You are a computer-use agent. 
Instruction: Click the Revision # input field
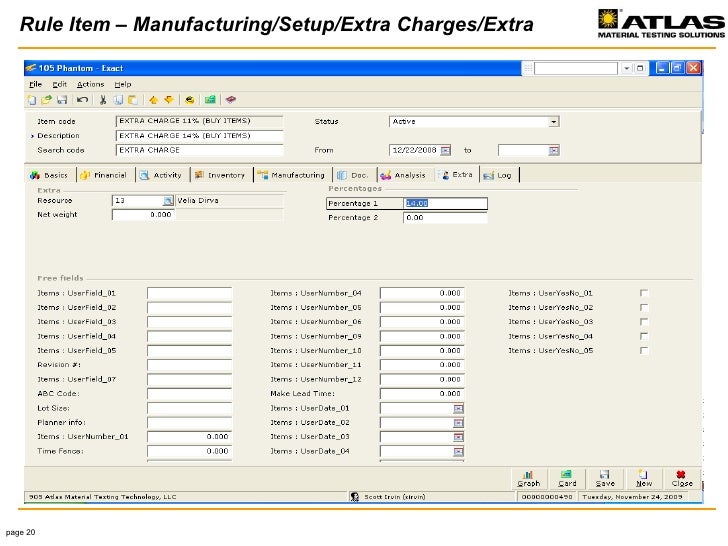coord(189,365)
